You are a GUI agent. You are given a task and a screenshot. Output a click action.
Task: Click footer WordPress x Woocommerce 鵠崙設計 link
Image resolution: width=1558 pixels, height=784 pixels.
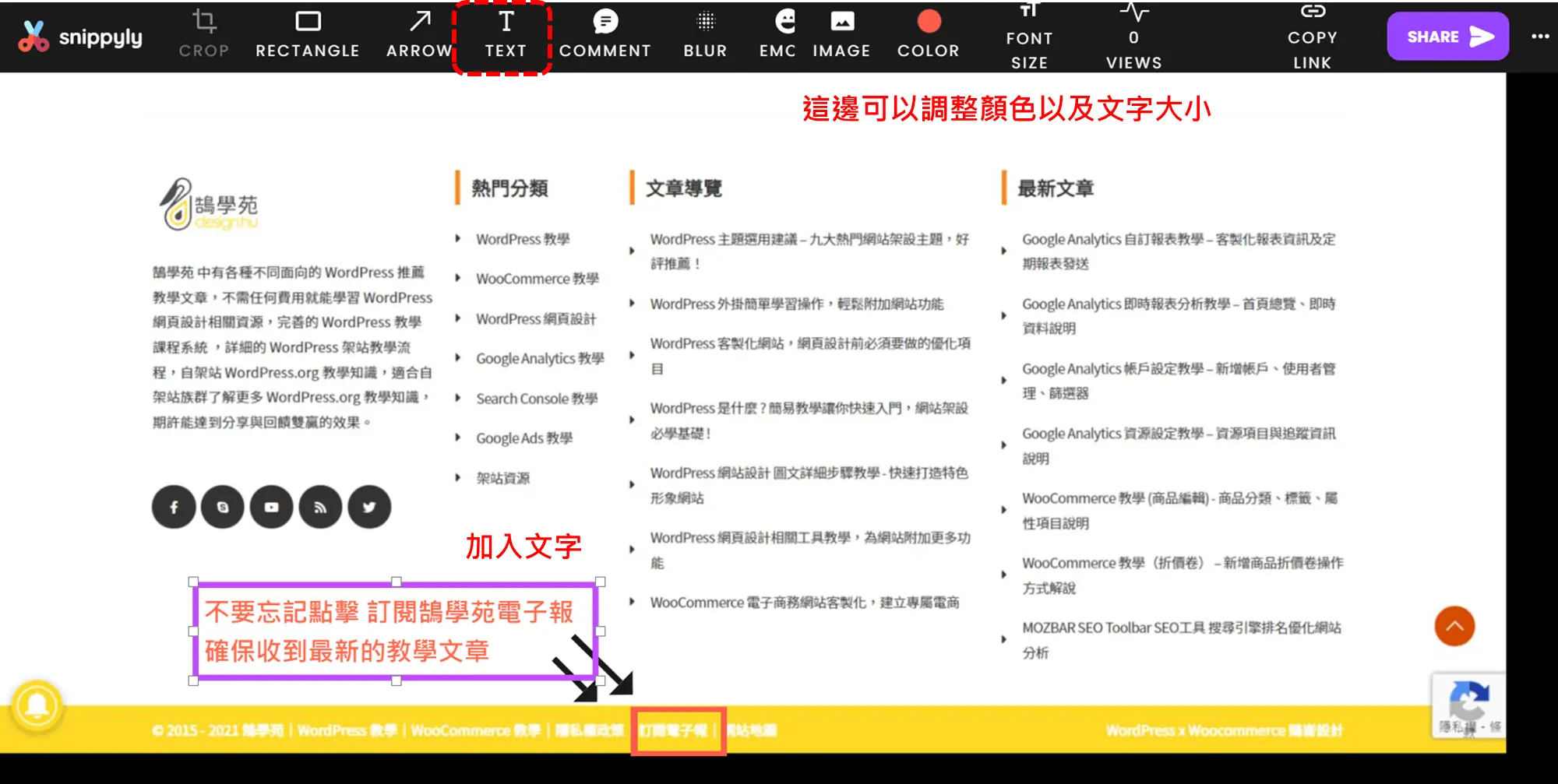point(1224,730)
